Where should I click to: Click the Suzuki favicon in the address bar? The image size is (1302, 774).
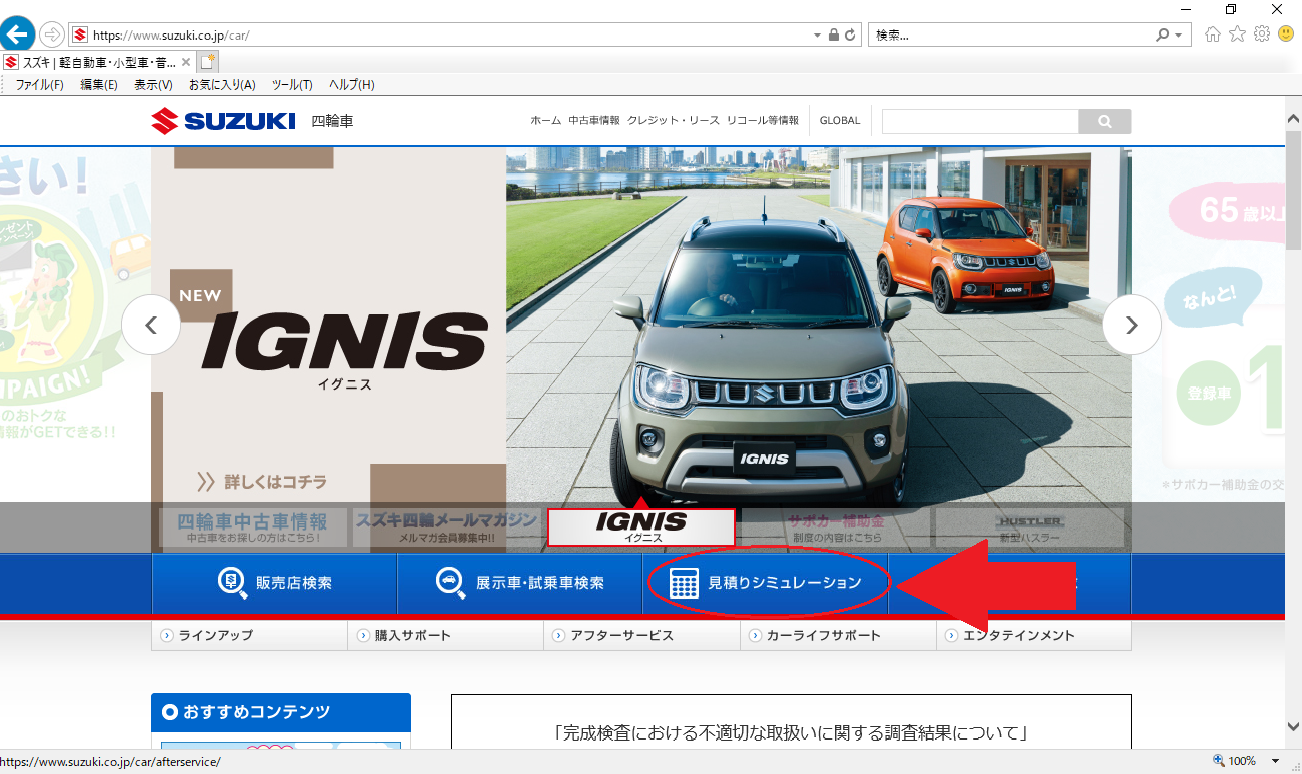(80, 35)
